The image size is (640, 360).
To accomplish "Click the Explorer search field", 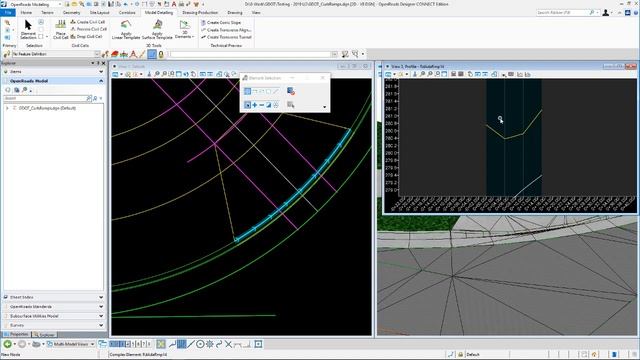I will [45, 98].
